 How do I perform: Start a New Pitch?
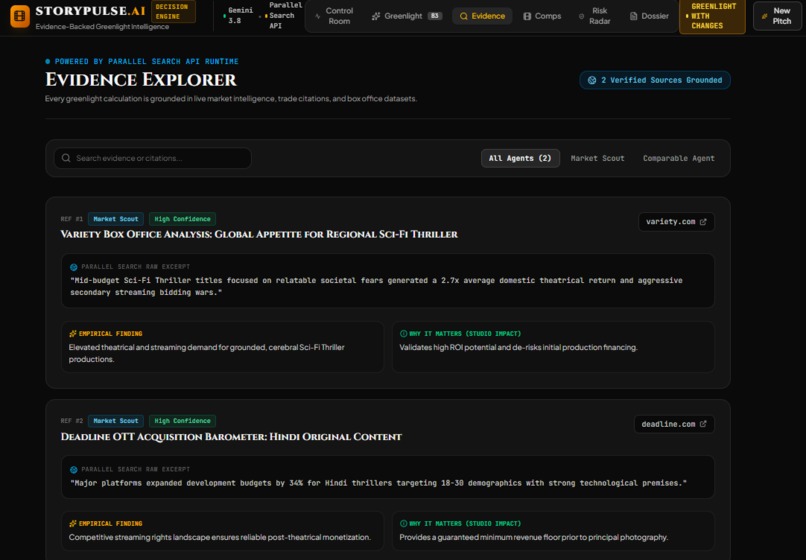coord(777,16)
